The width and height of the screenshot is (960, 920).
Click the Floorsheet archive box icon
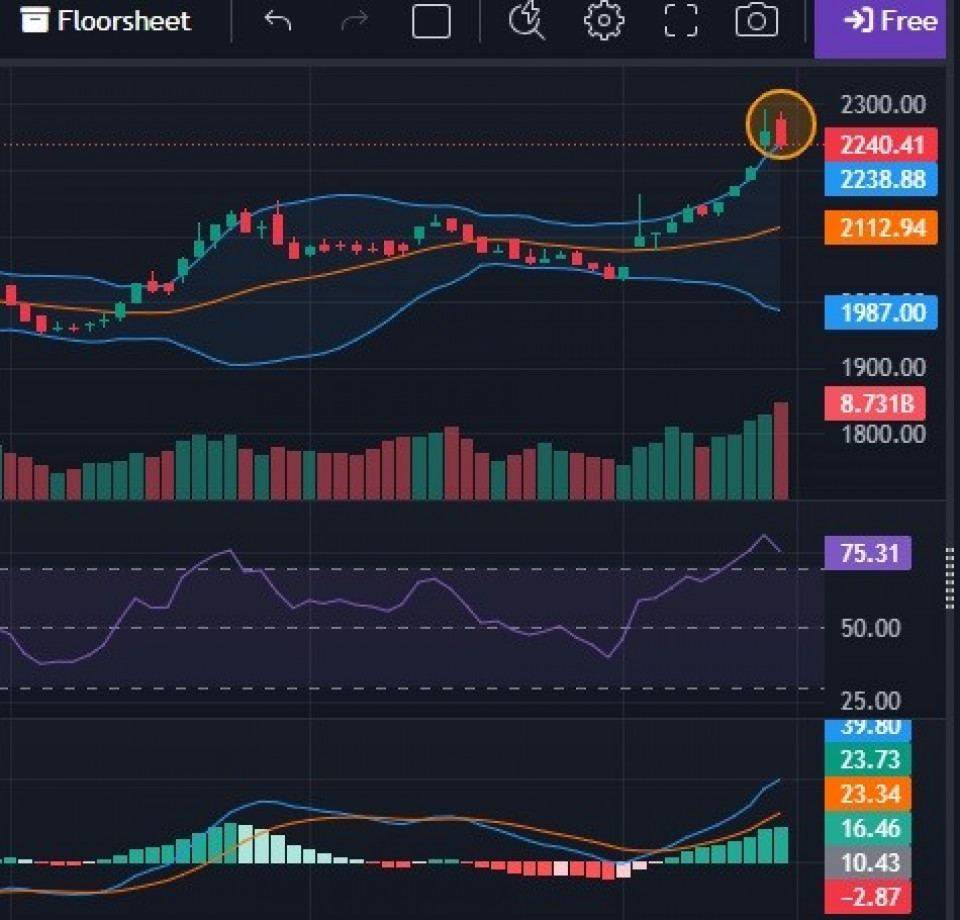[x=34, y=21]
